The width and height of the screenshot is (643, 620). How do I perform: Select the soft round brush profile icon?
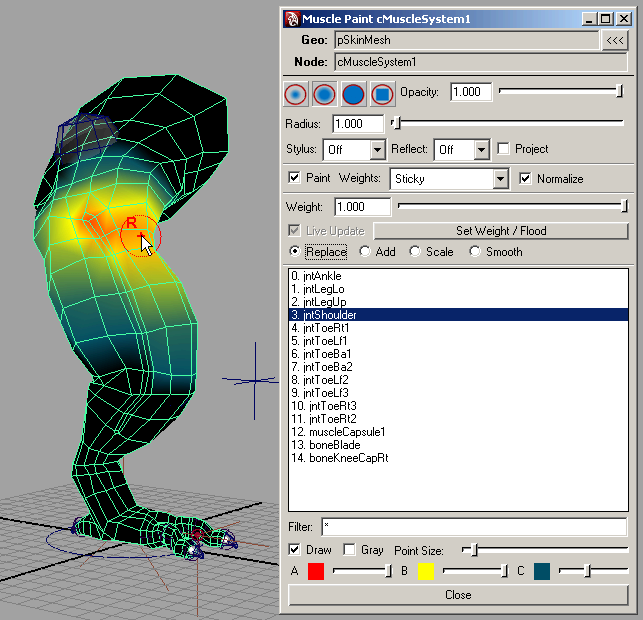(x=295, y=94)
